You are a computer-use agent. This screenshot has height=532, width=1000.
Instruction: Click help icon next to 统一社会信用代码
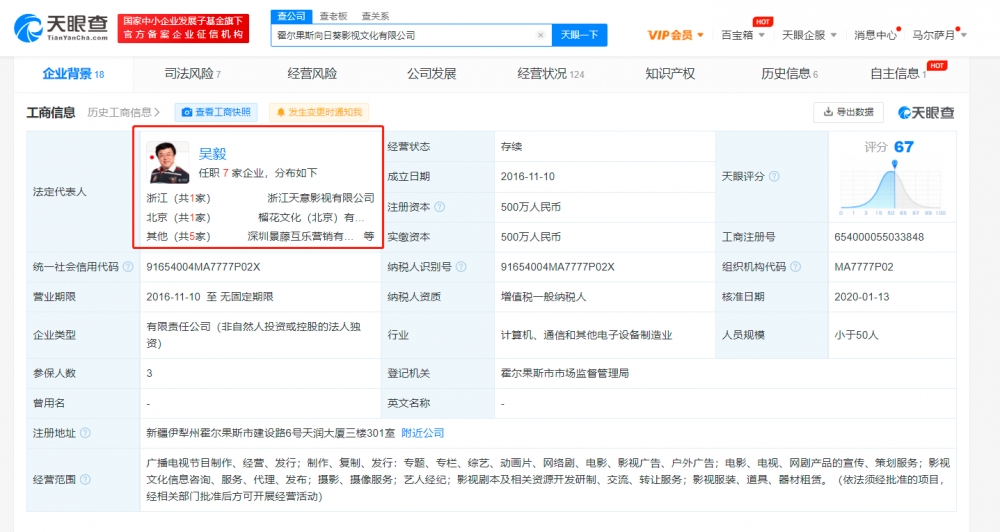128,267
